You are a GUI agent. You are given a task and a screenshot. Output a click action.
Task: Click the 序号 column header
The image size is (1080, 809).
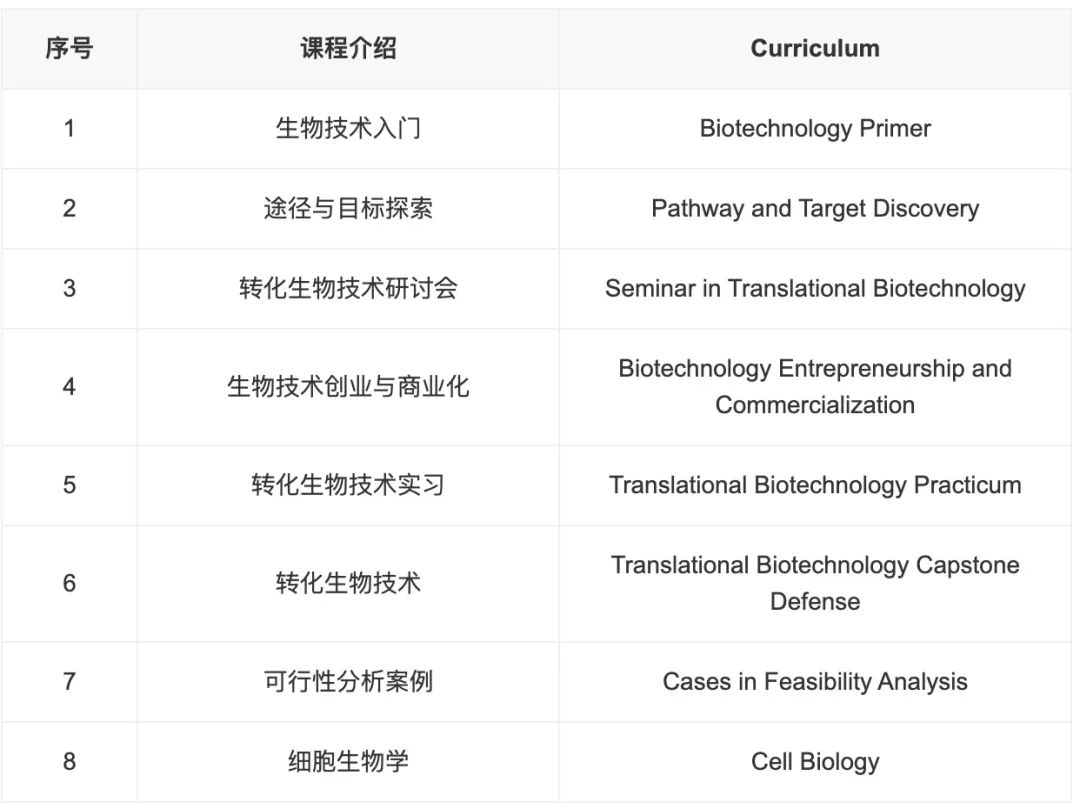(69, 48)
